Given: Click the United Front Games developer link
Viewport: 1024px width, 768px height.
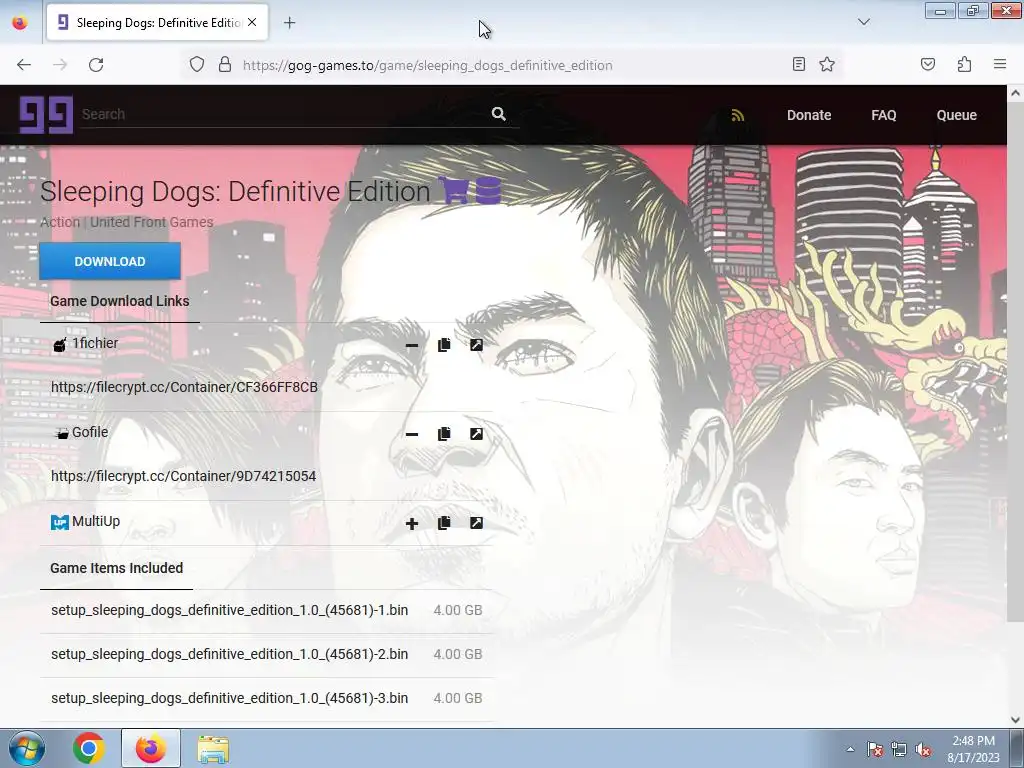Looking at the screenshot, I should click(152, 222).
